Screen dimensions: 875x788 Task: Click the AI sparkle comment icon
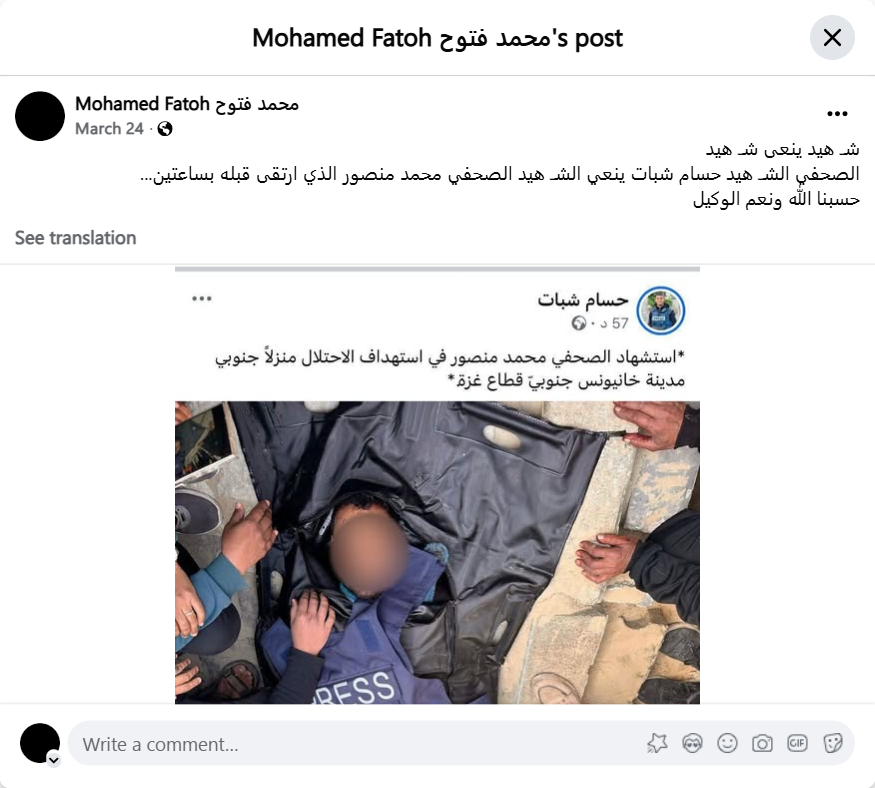pos(657,743)
